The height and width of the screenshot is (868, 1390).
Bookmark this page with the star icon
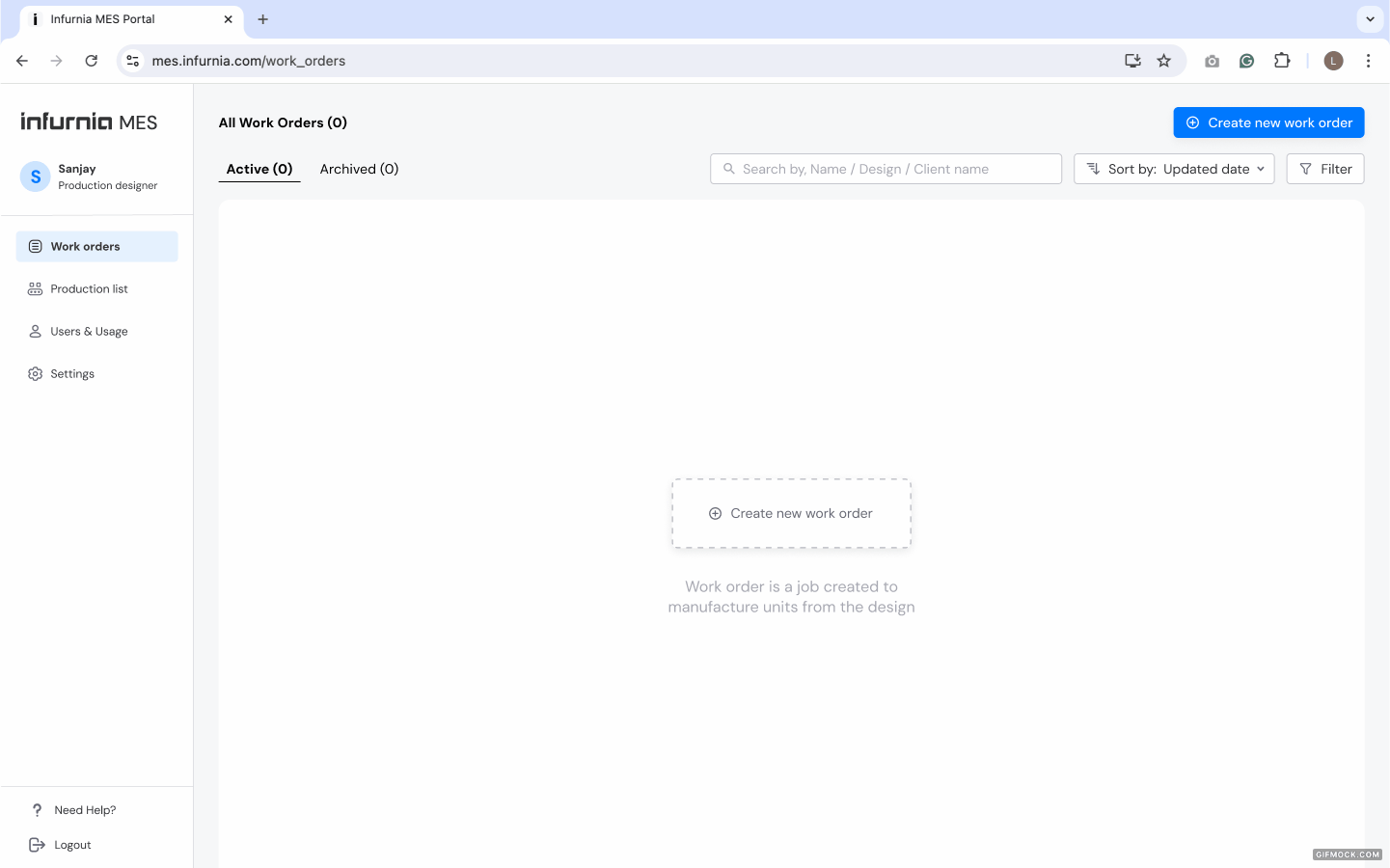click(1164, 61)
